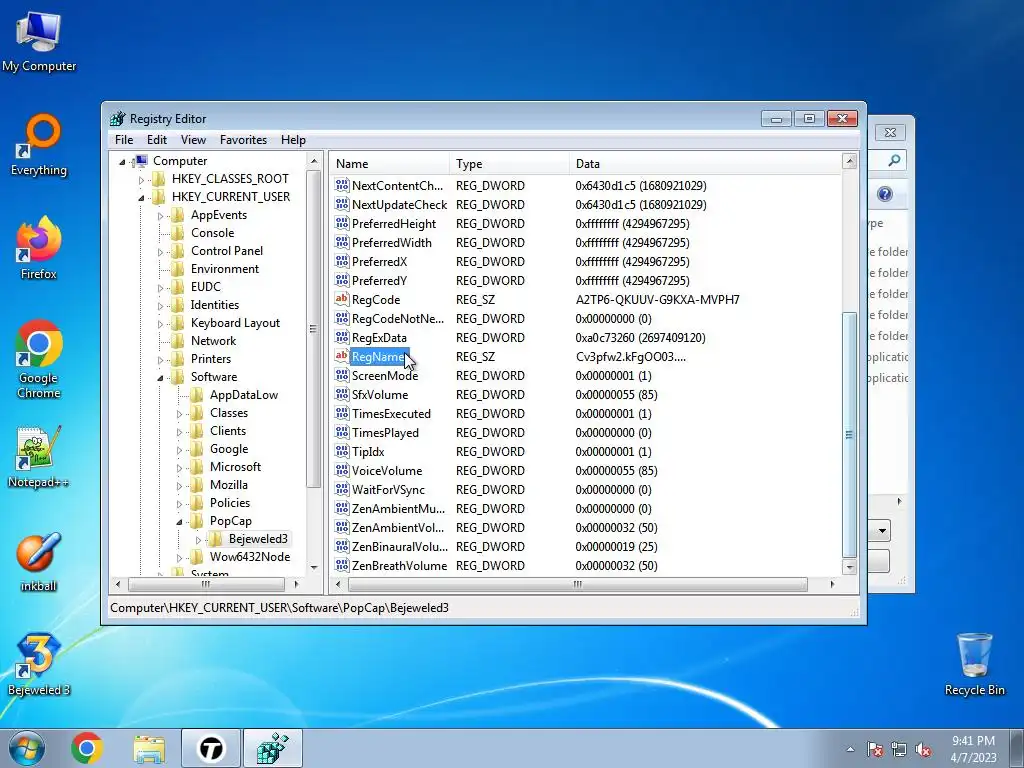Open Chrome from the taskbar
1024x768 pixels.
(x=87, y=748)
